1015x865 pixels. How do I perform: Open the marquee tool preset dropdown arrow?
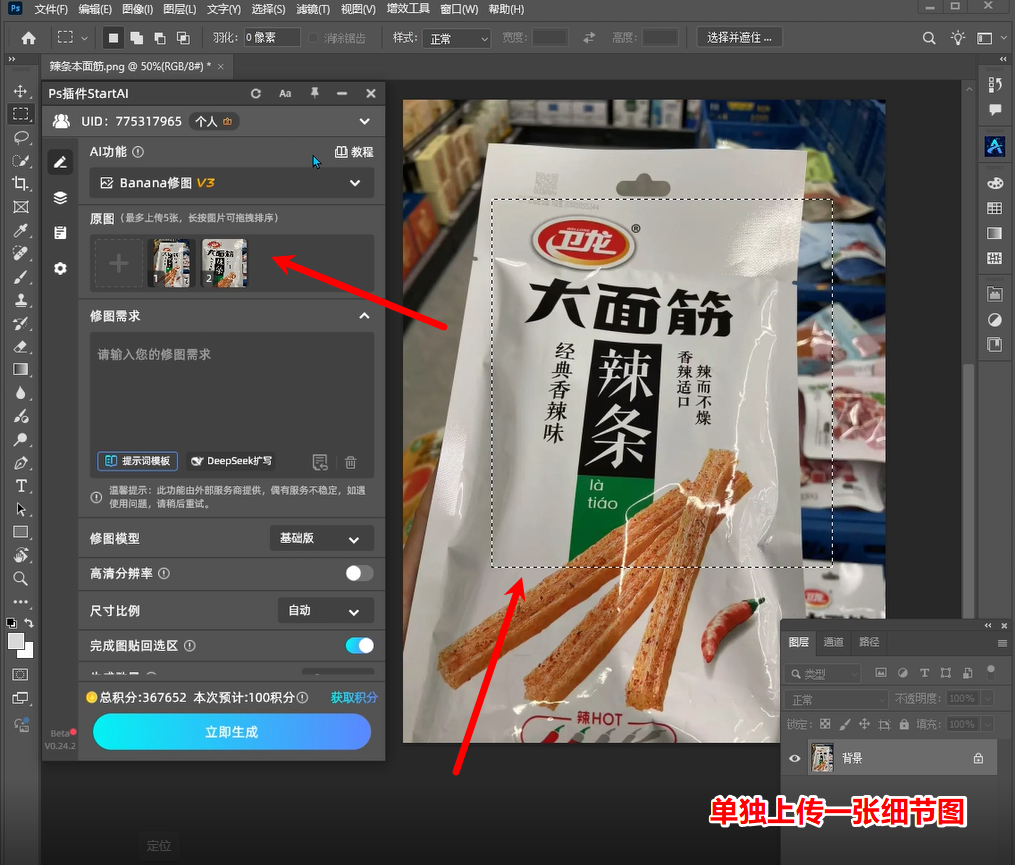(x=84, y=38)
